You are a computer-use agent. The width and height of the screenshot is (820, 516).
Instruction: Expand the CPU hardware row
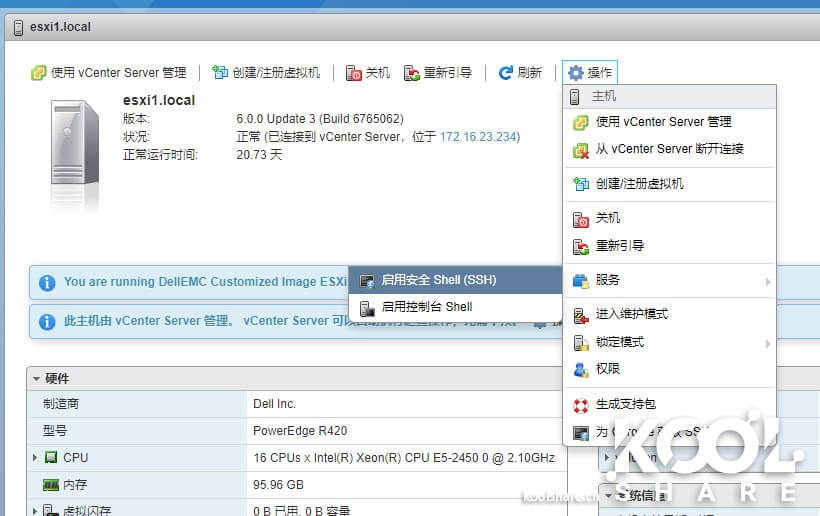37,458
